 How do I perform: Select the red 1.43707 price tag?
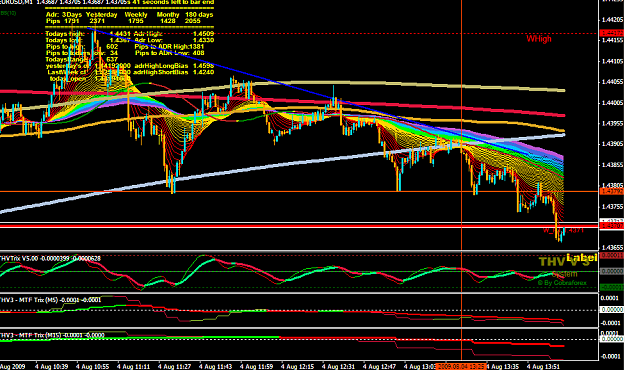click(611, 226)
